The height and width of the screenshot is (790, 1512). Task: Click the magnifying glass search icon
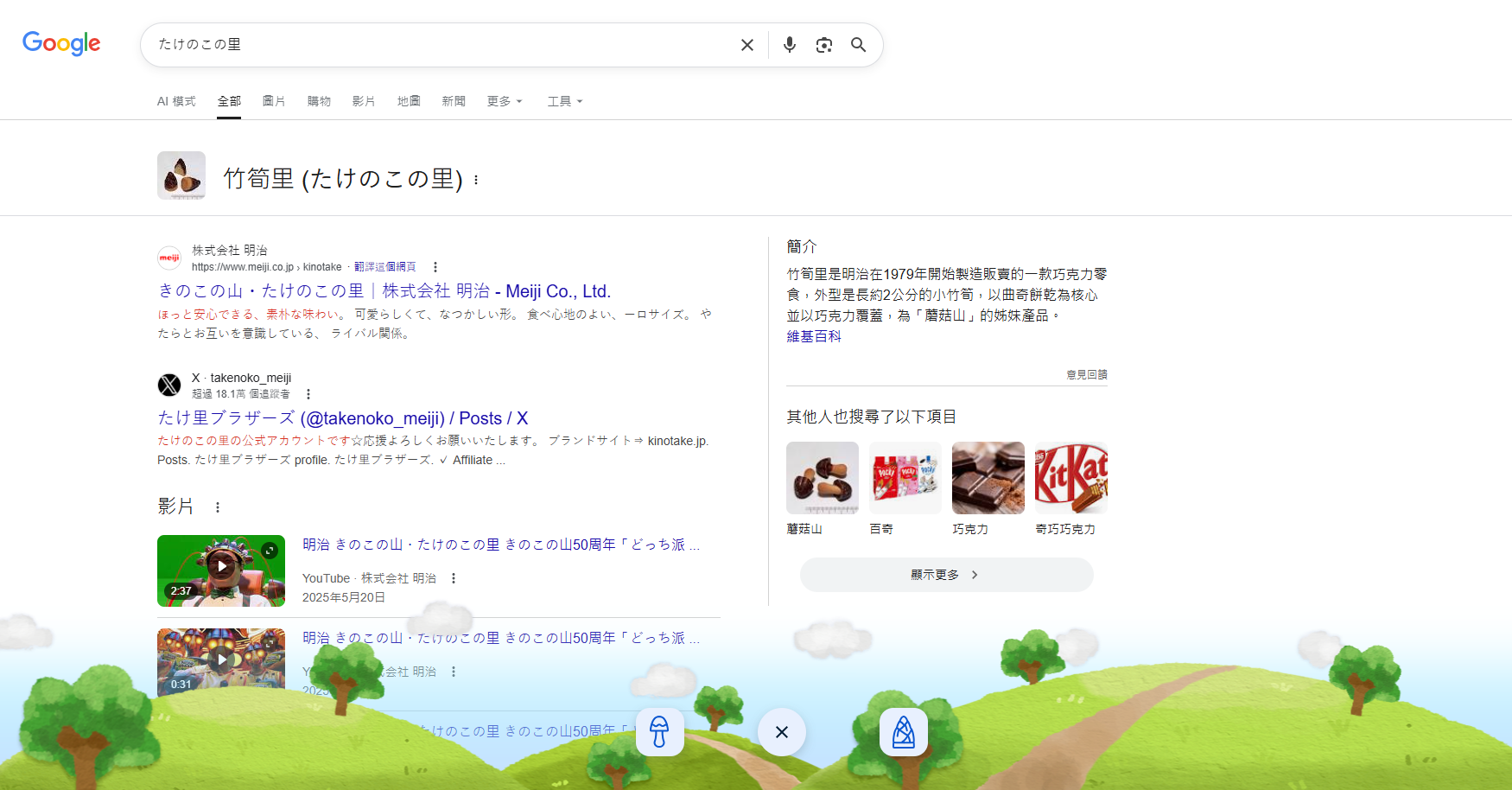pos(858,44)
